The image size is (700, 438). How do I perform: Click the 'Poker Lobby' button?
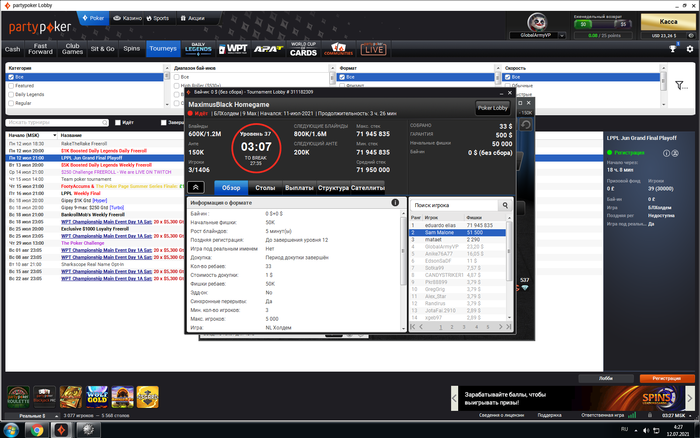tap(492, 108)
